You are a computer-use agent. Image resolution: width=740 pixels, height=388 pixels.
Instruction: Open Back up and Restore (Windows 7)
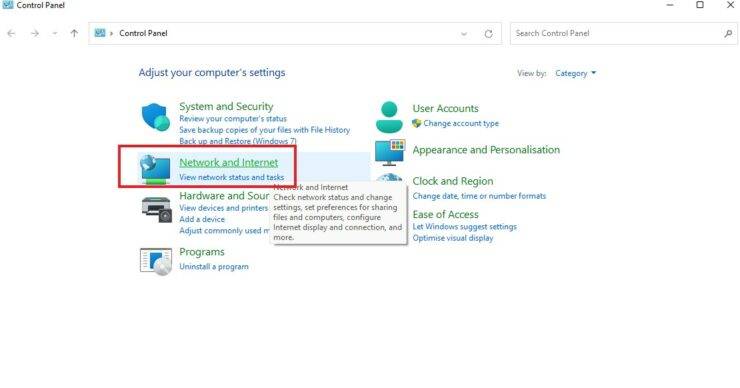238,141
